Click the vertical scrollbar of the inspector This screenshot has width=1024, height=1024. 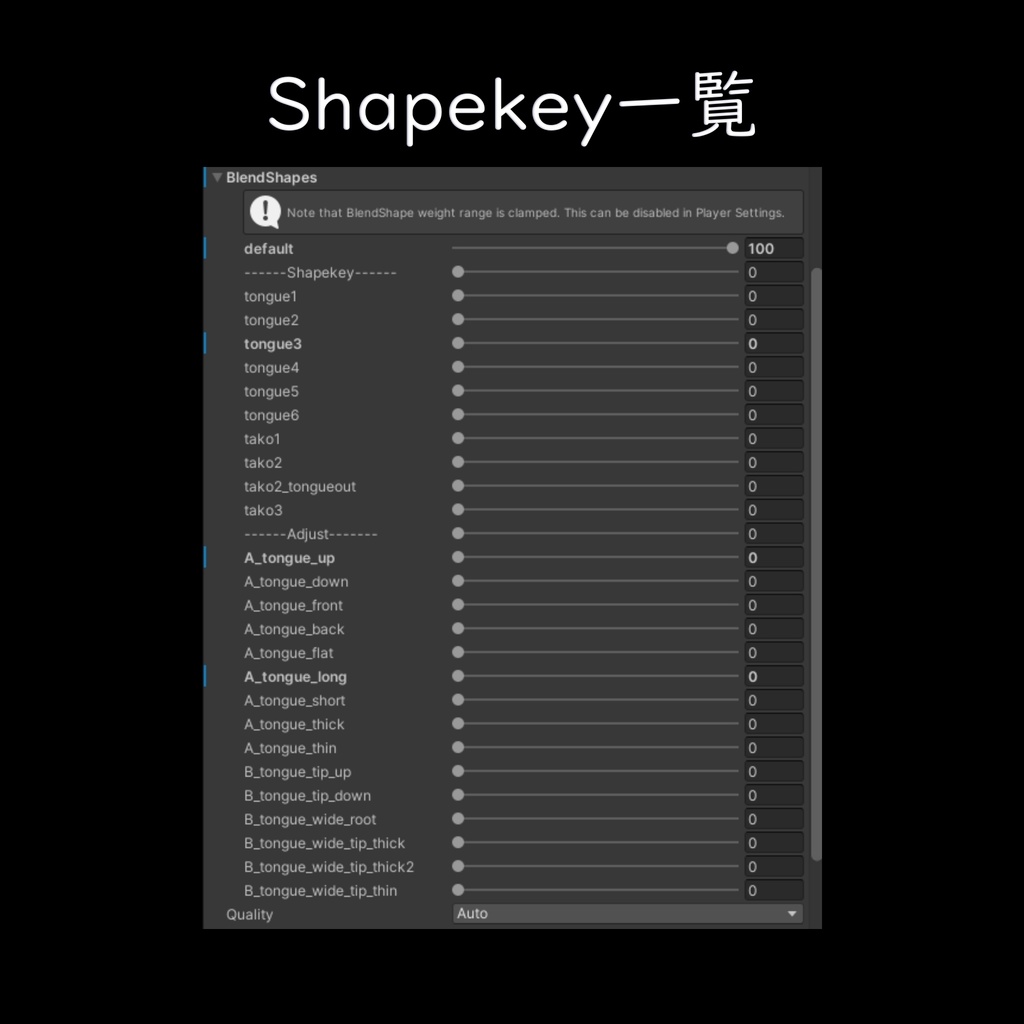click(x=816, y=564)
